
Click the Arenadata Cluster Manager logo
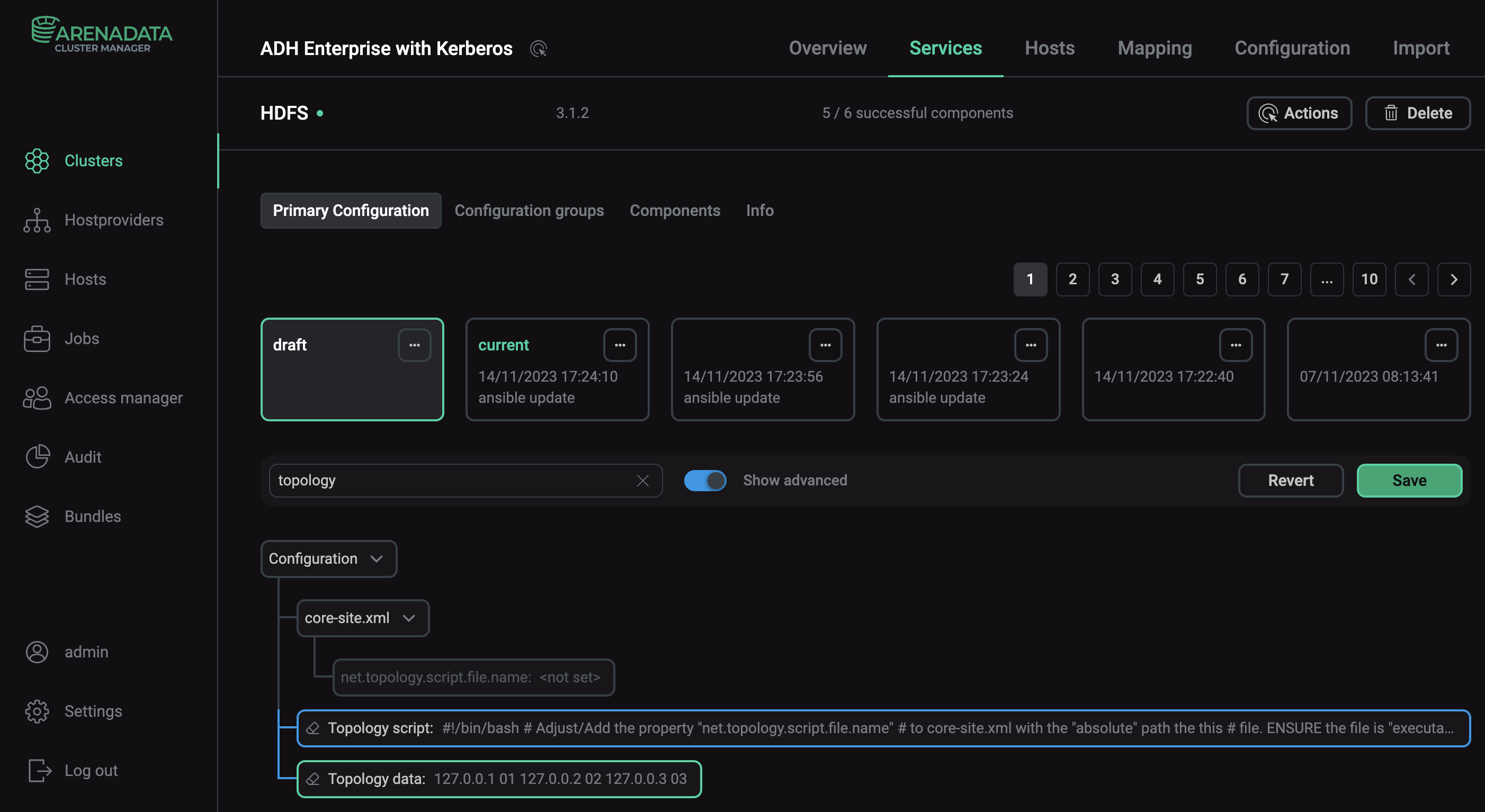tap(102, 34)
